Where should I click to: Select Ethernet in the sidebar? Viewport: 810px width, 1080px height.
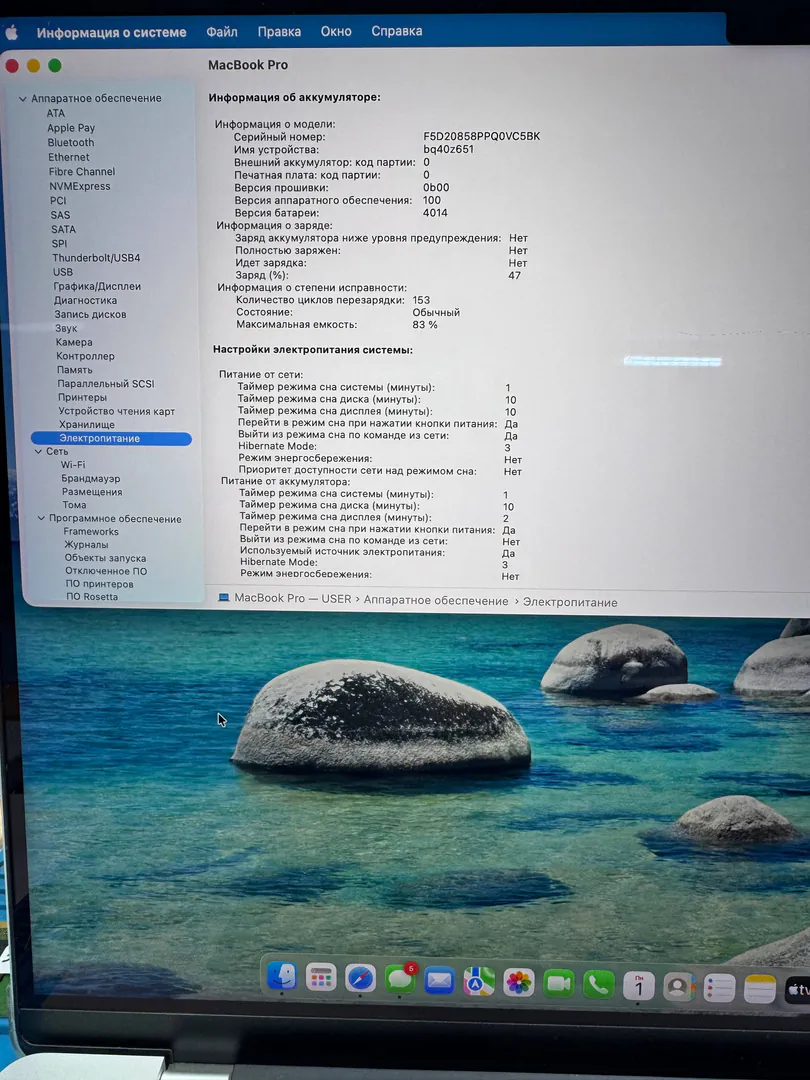pos(69,156)
